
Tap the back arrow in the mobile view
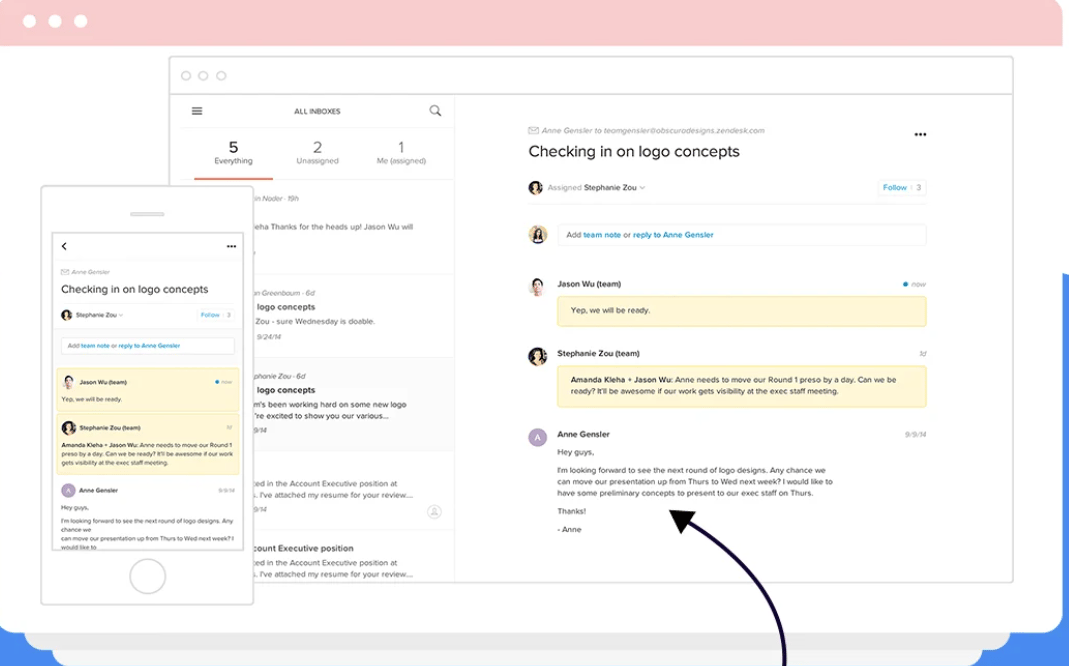[x=64, y=246]
